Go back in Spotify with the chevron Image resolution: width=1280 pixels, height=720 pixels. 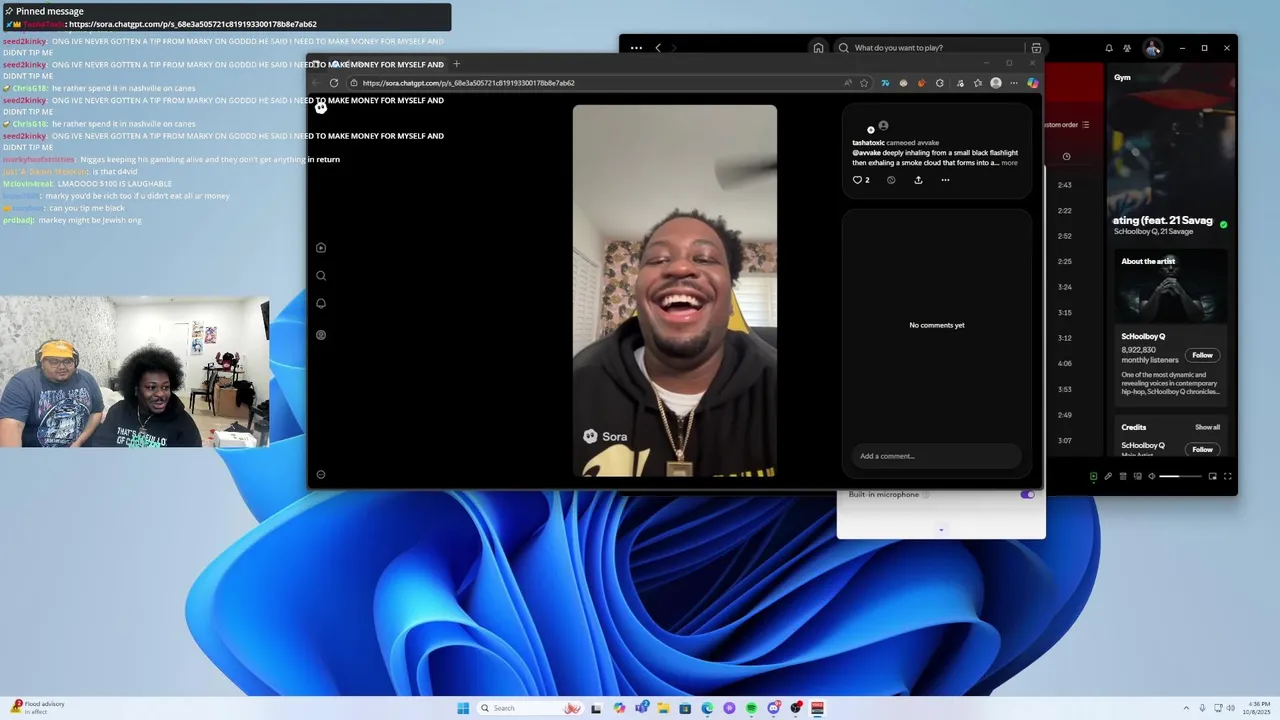coord(658,48)
